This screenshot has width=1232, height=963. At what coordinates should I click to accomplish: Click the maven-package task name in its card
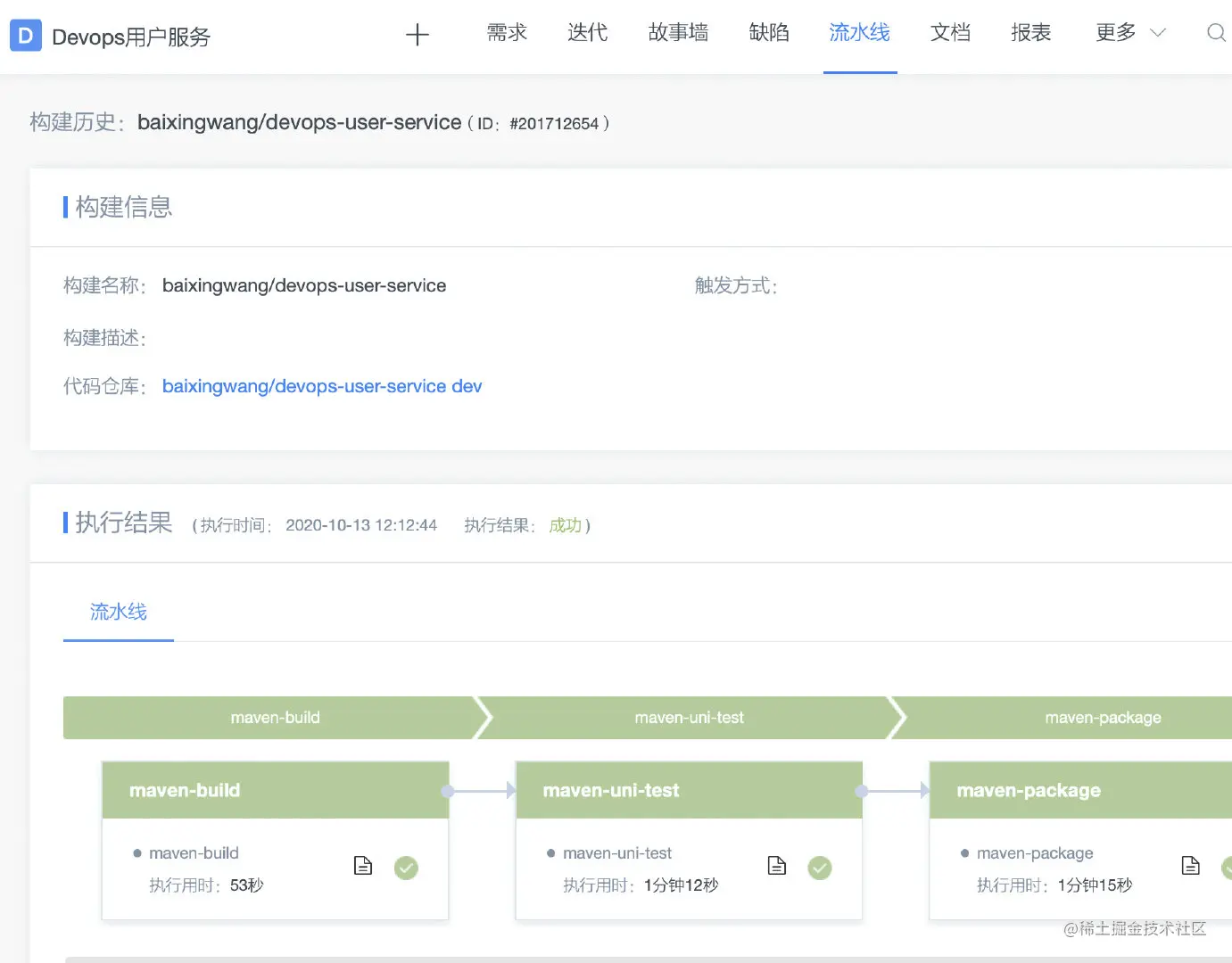coord(1035,853)
